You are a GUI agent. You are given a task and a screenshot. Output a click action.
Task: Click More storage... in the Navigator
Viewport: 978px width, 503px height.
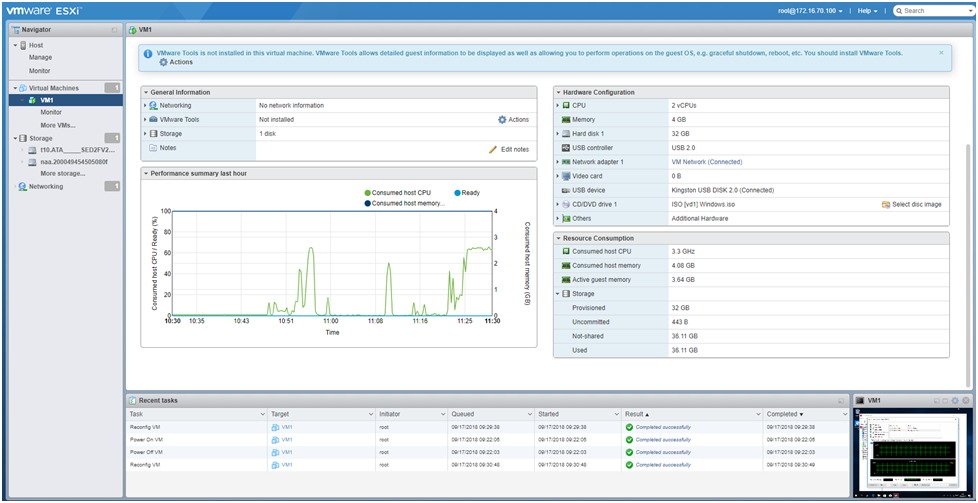62,173
